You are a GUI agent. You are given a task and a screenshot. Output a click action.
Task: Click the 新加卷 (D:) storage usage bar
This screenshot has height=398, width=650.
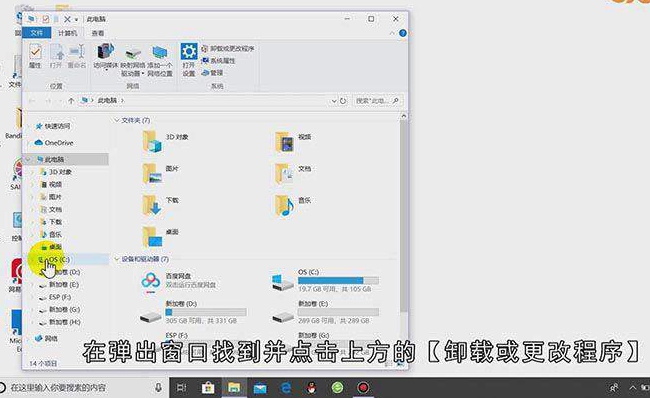206,312
